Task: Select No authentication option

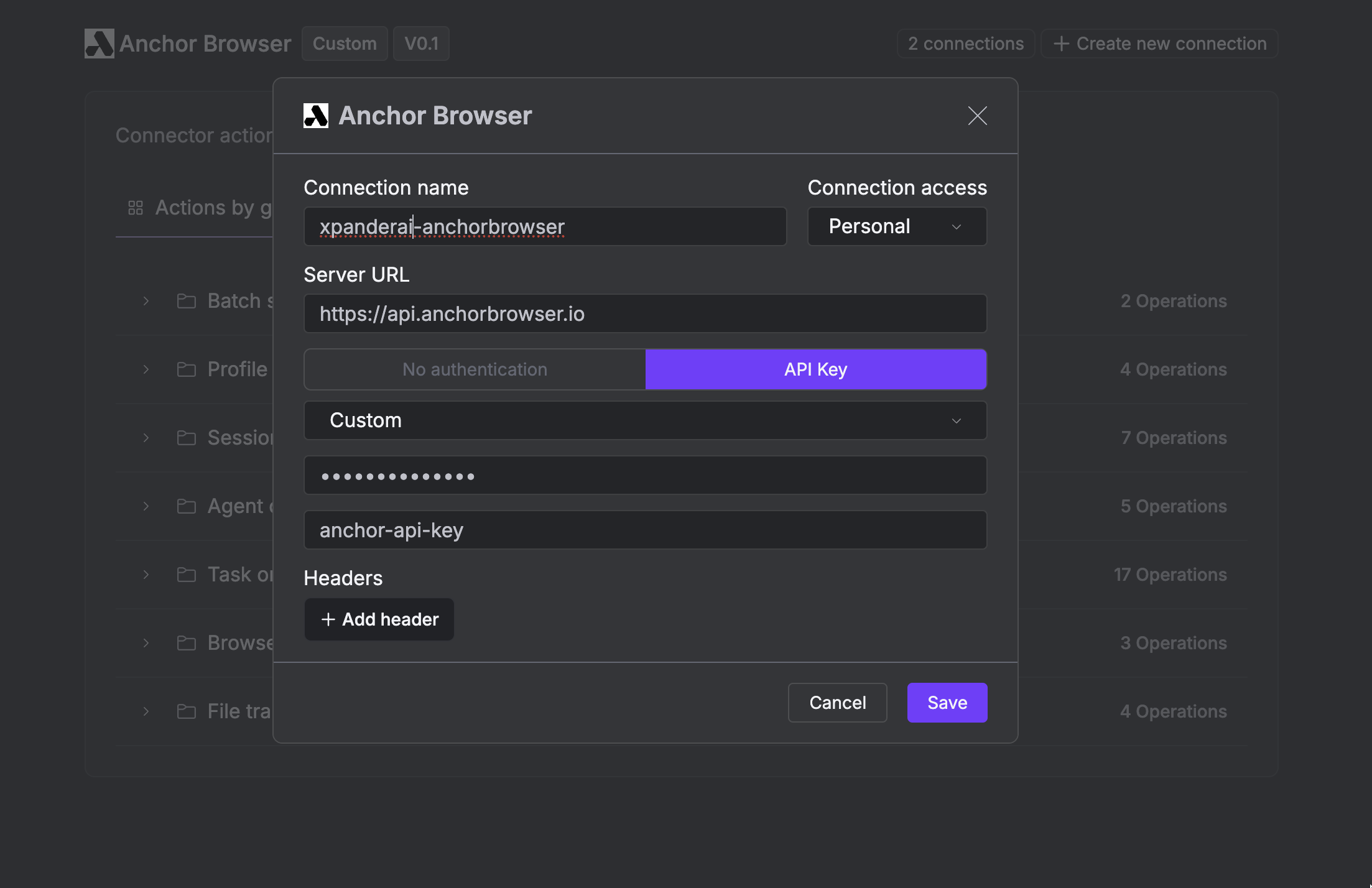Action: 475,369
